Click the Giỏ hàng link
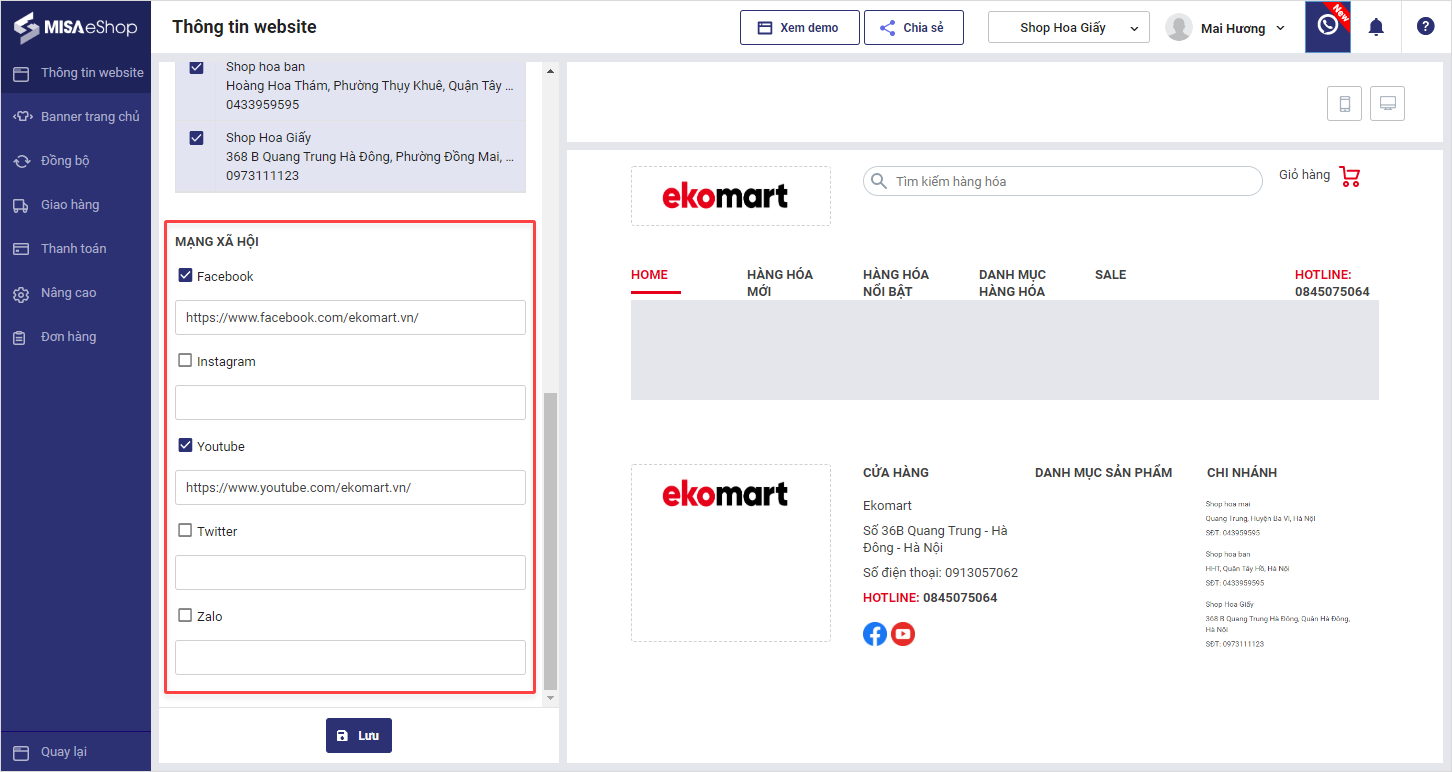The height and width of the screenshot is (772, 1452). (x=1304, y=175)
